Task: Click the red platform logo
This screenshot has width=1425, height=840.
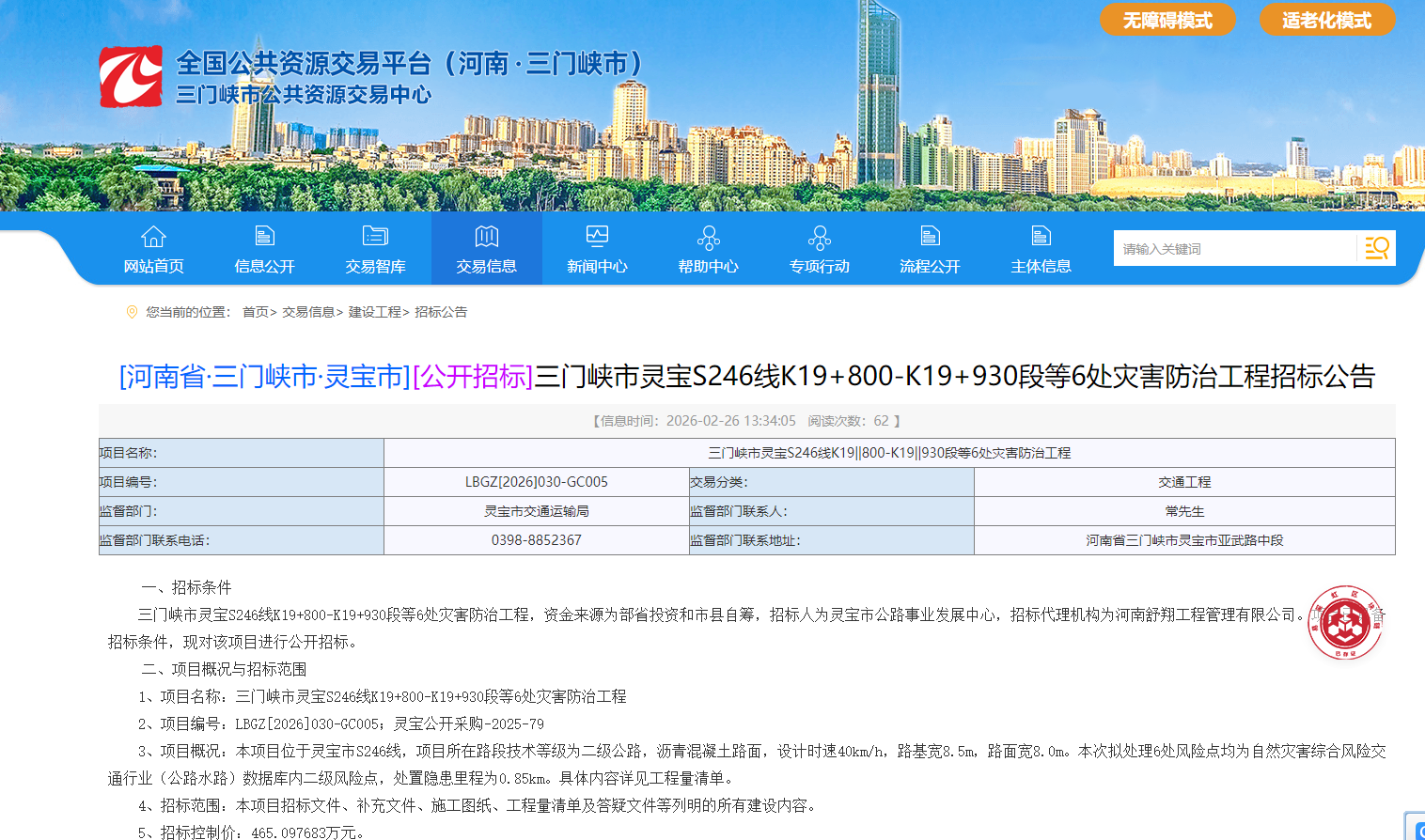Action: click(131, 76)
